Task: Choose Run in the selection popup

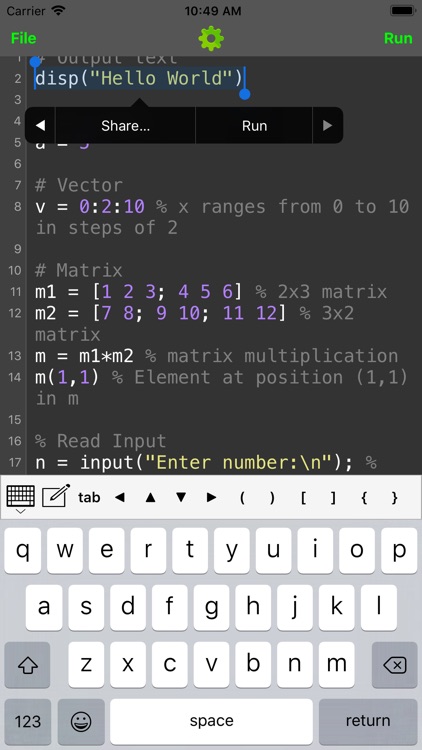Action: click(x=254, y=126)
